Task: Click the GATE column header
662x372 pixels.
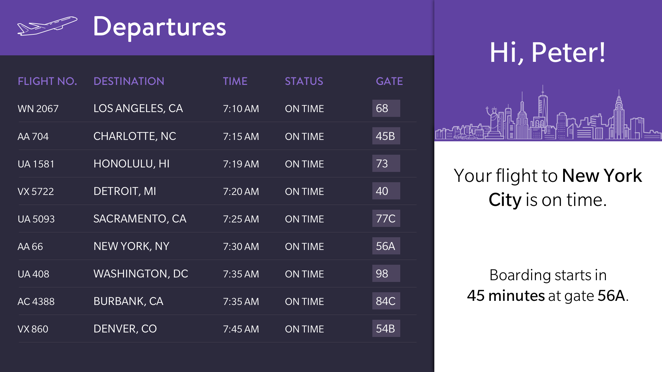Action: [x=389, y=81]
